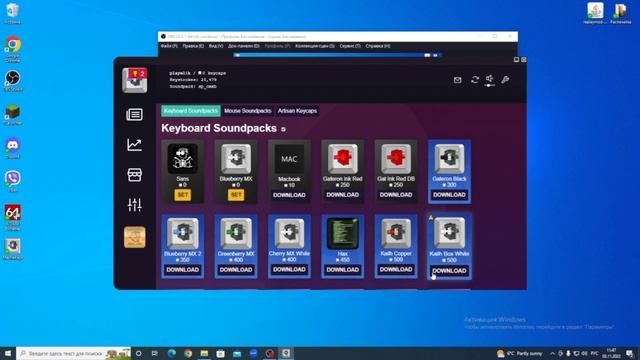Download the Macbook soundpack

289,195
